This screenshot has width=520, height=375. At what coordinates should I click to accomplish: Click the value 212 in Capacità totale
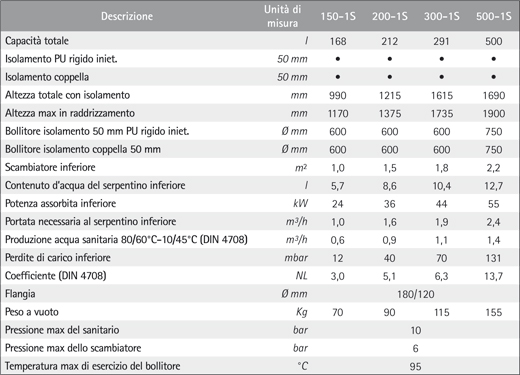tap(390, 41)
